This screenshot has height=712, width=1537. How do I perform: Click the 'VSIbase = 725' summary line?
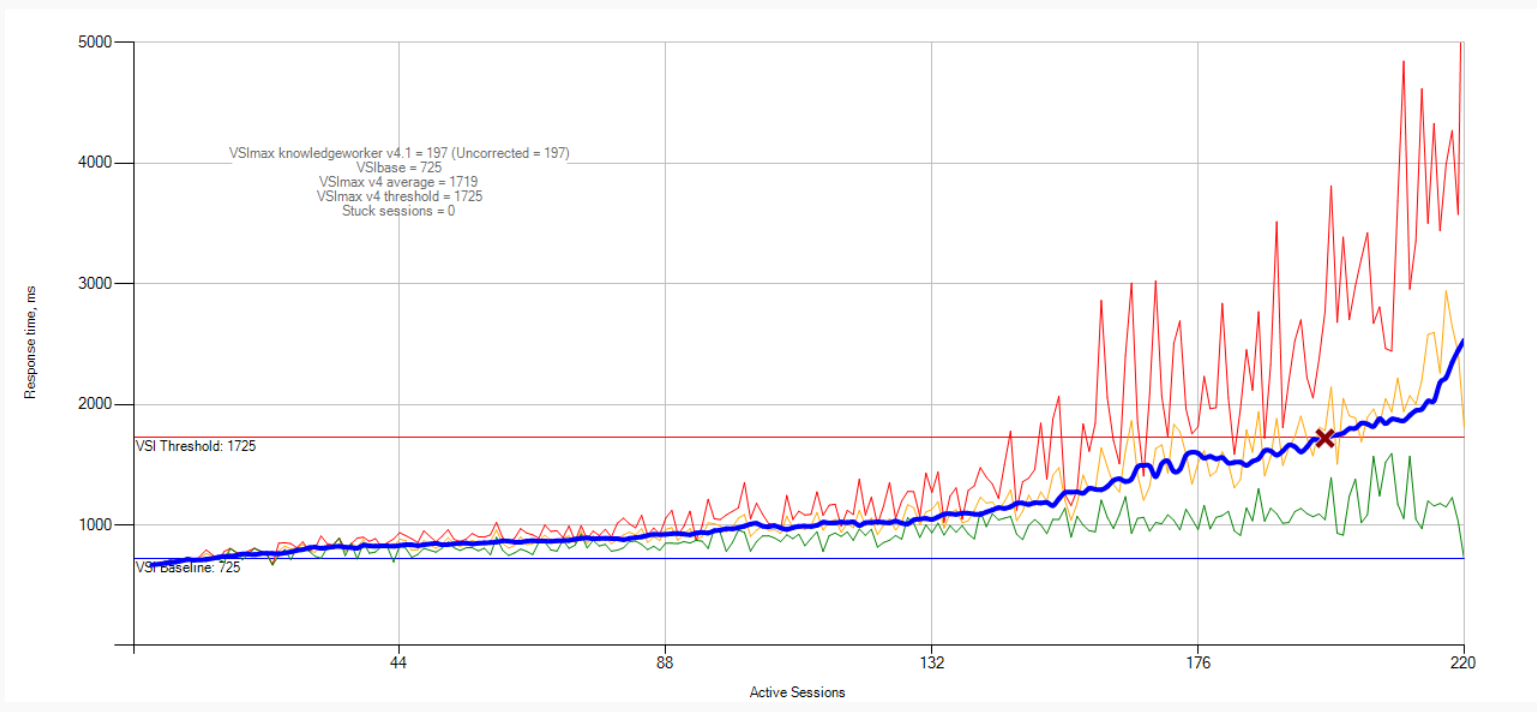coord(399,168)
